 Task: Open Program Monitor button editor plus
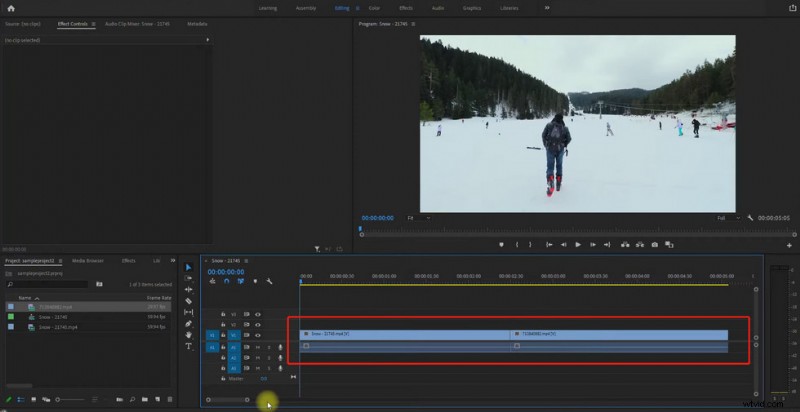point(789,245)
